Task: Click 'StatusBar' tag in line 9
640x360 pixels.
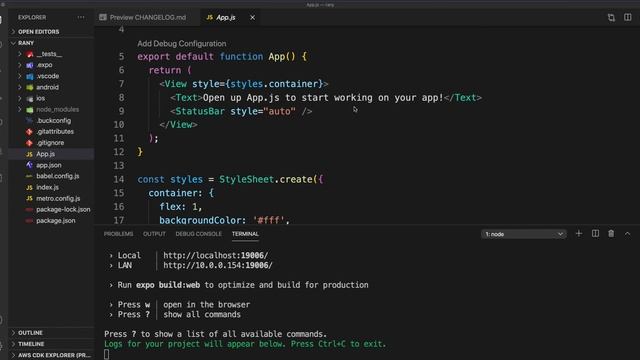Action: pyautogui.click(x=200, y=111)
